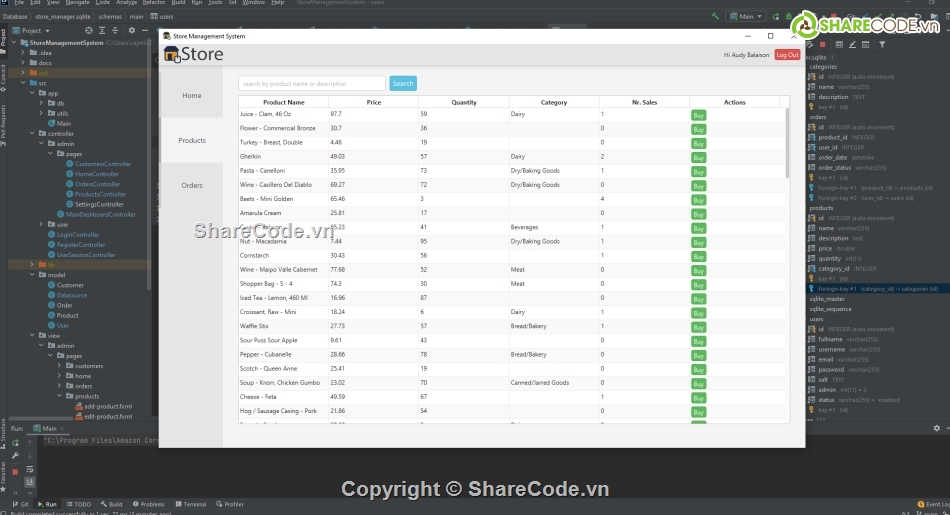Click Buy for Juice - Clam, 46 Oz

tap(698, 115)
